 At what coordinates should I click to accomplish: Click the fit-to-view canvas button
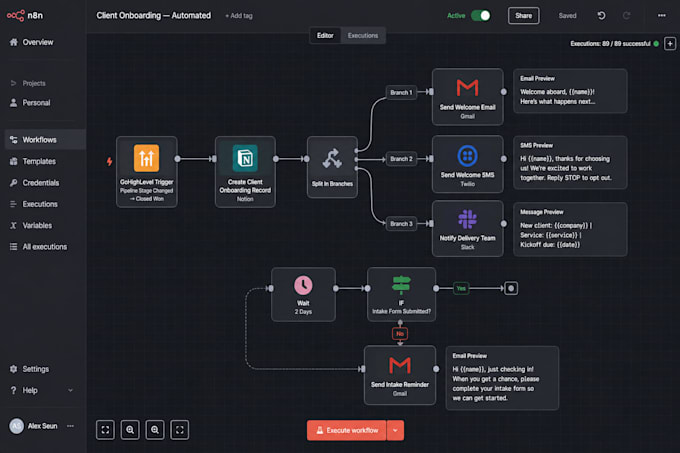coord(105,430)
